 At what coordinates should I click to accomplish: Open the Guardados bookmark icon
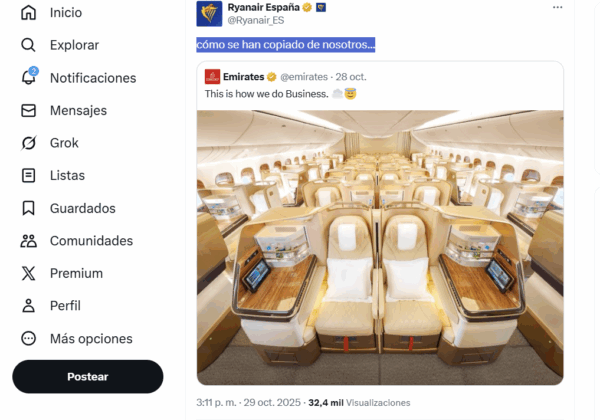[28, 208]
